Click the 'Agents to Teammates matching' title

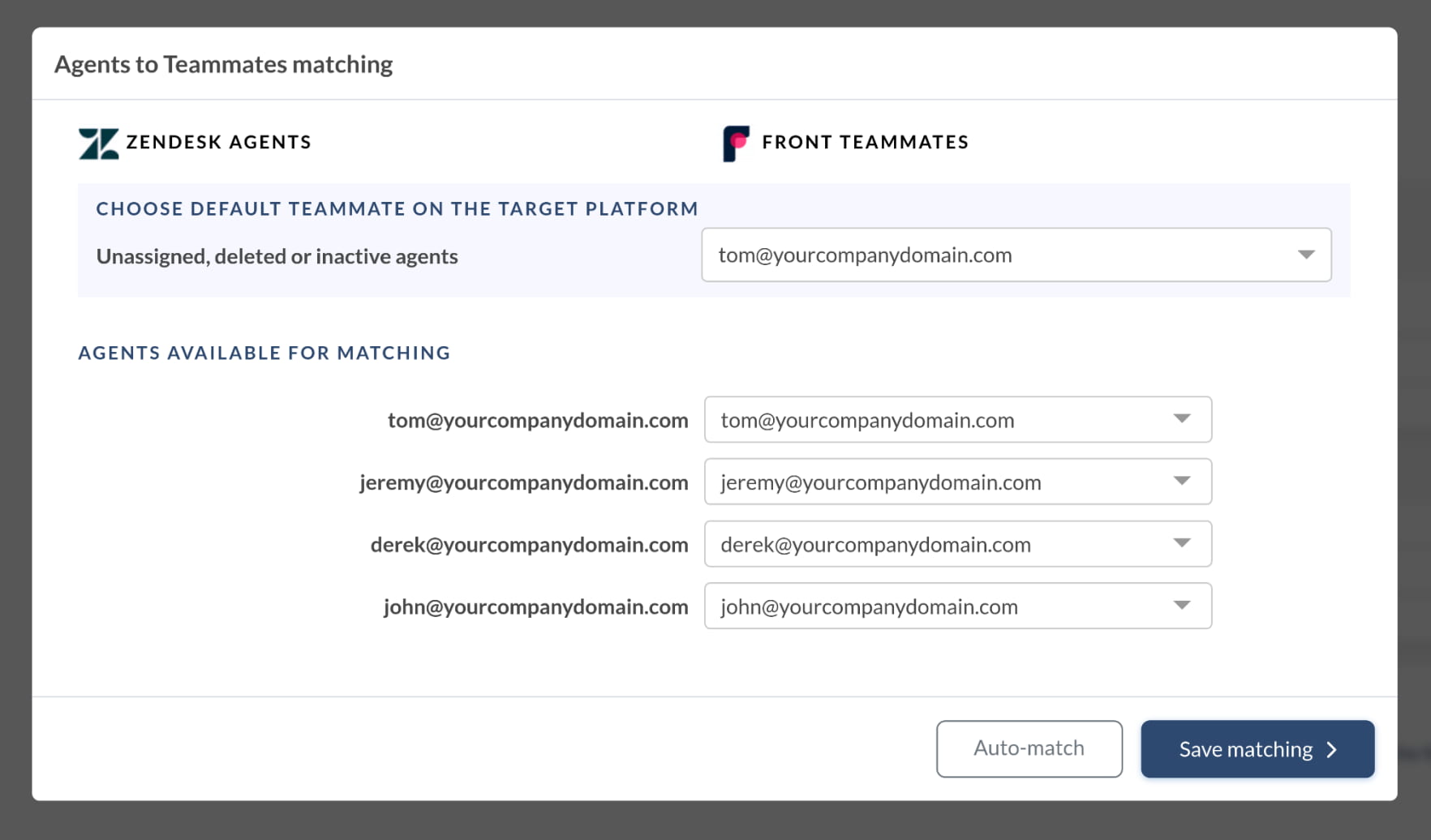point(223,64)
